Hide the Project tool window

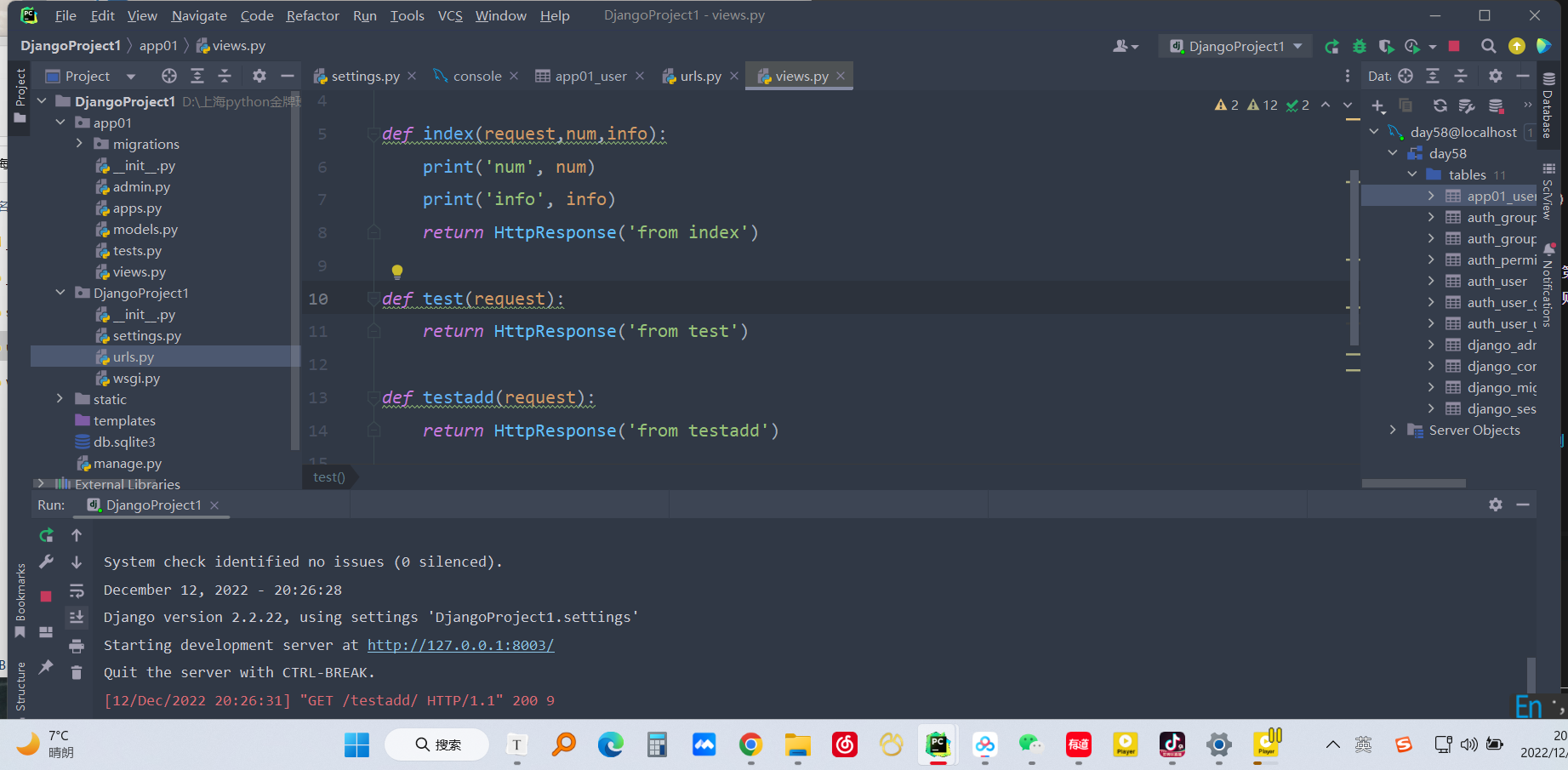point(288,76)
